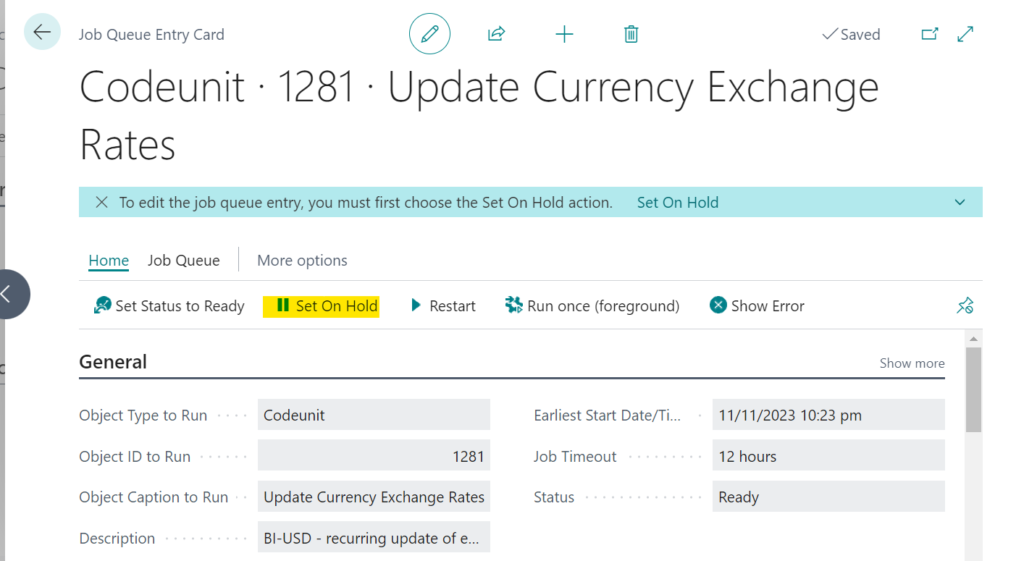Click the trash delete icon

[x=631, y=34]
